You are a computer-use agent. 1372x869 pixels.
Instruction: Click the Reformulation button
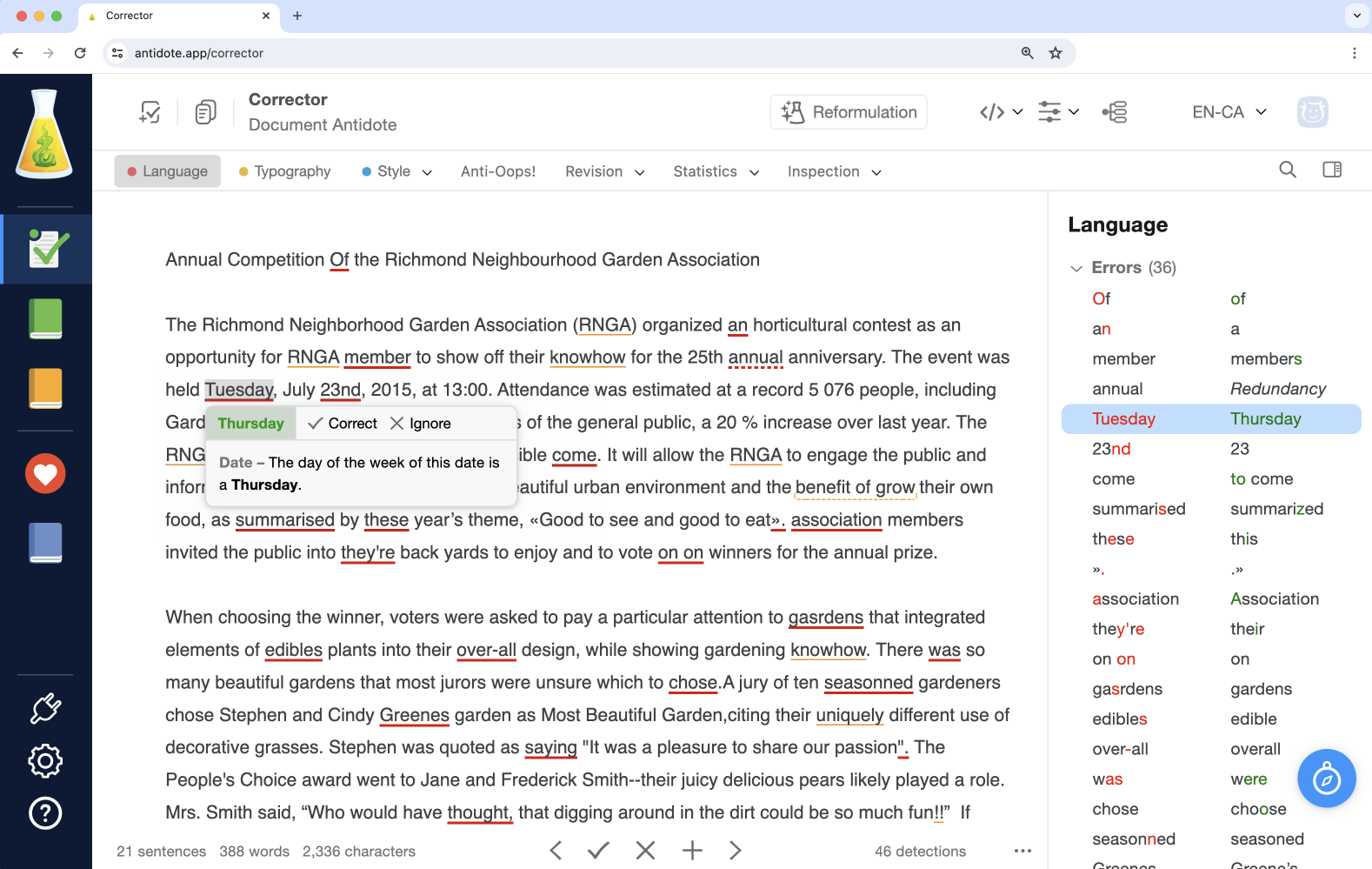point(849,112)
